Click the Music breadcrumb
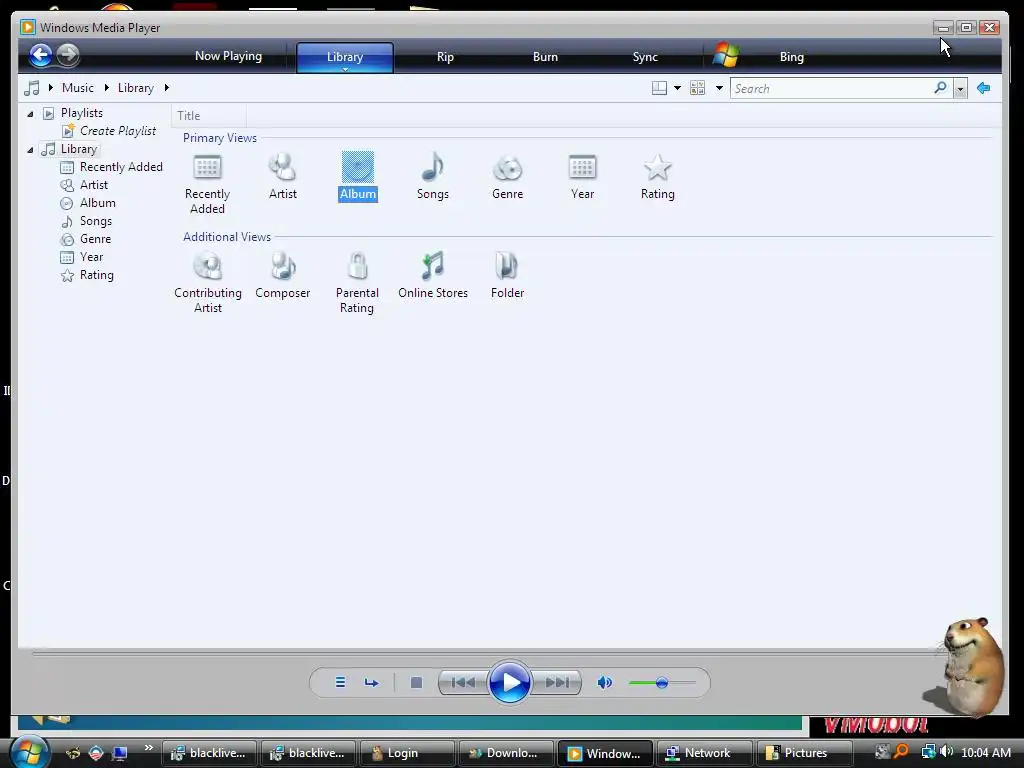Screen dimensions: 1024x768 [78, 88]
